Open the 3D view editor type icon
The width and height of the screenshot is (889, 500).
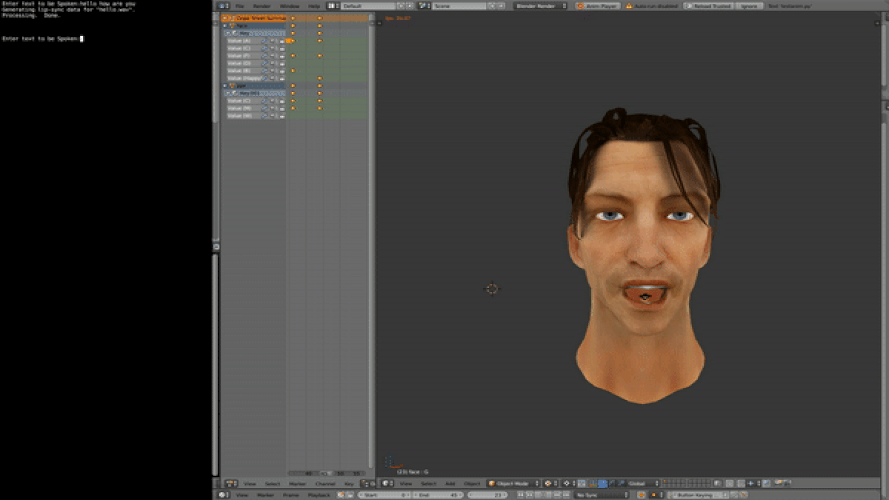click(386, 484)
